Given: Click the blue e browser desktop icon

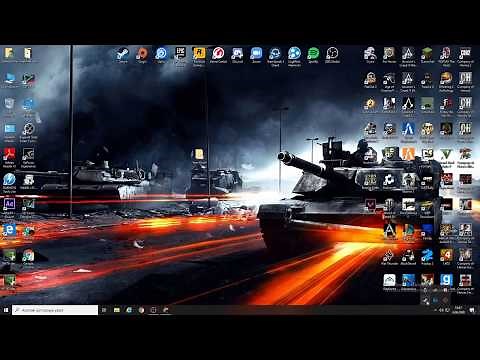Looking at the screenshot, I should pos(10,230).
